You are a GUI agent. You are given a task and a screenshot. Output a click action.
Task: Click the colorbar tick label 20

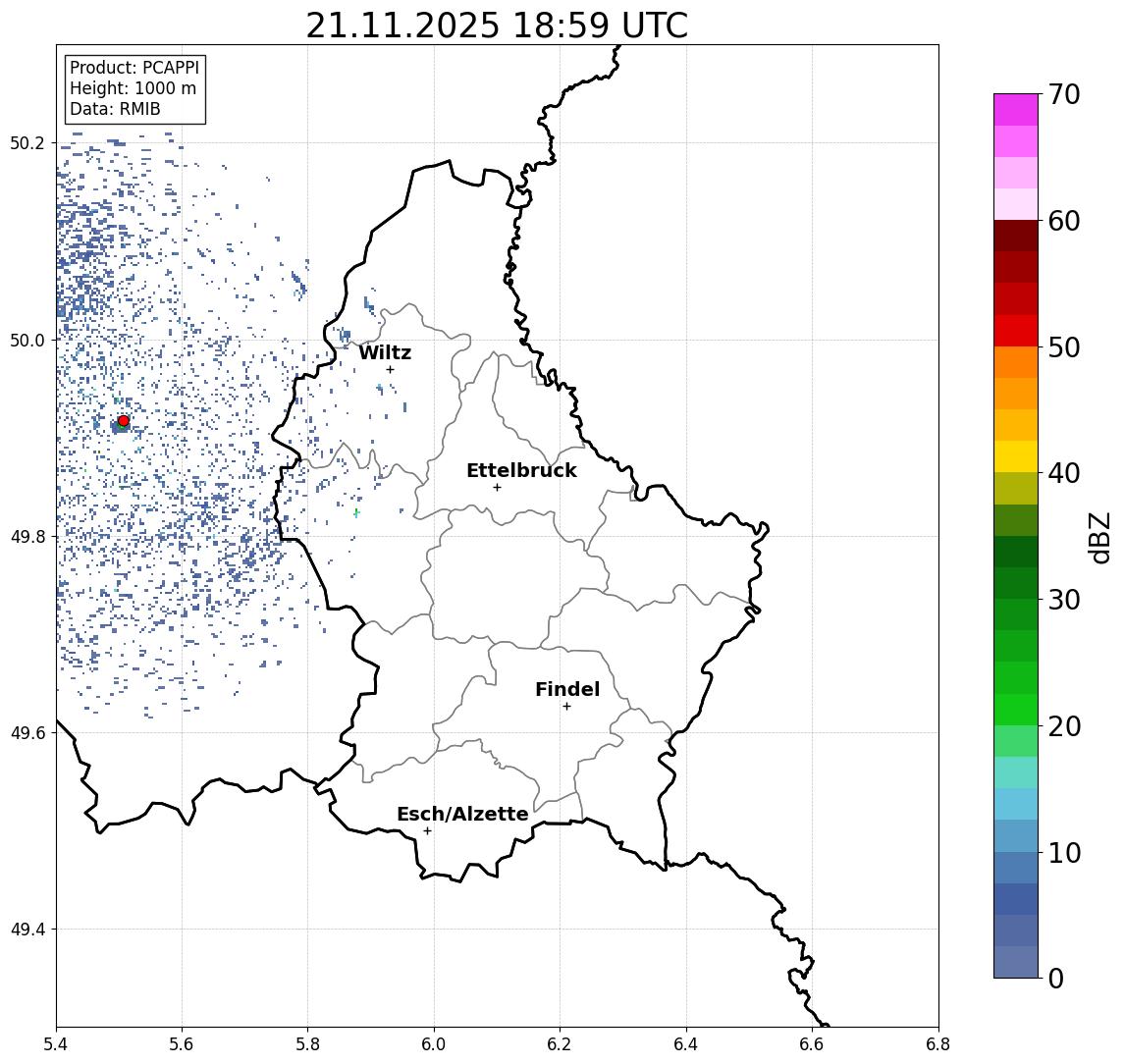pyautogui.click(x=1064, y=725)
